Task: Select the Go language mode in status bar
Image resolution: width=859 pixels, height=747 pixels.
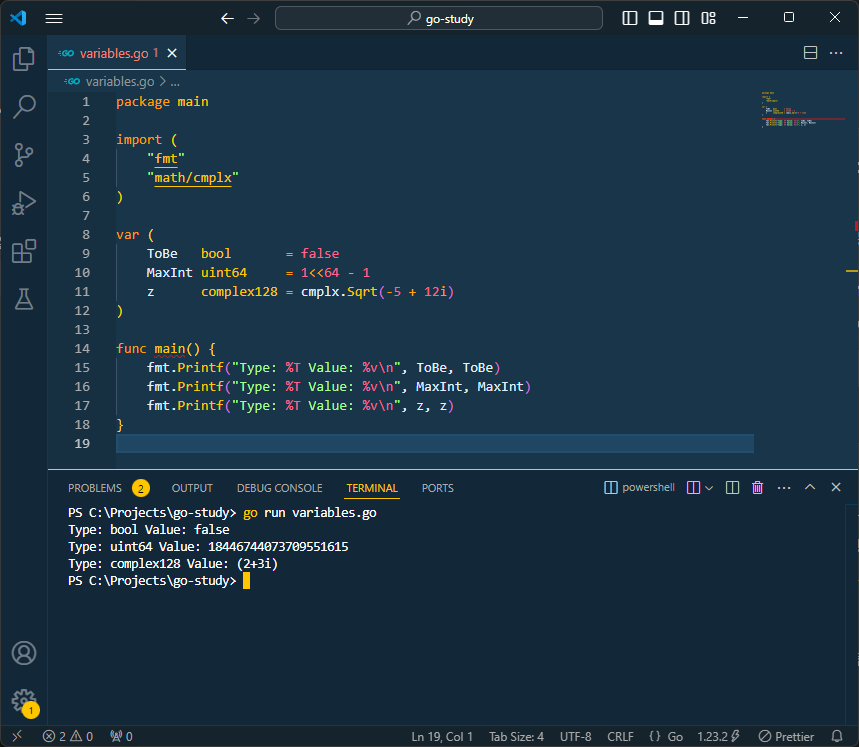Action: pyautogui.click(x=667, y=737)
